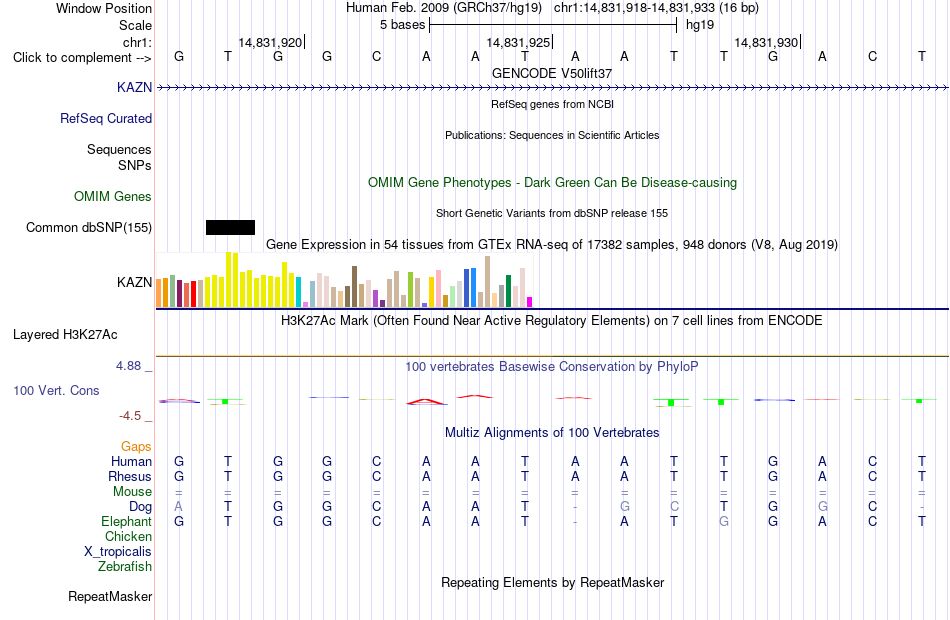This screenshot has width=950, height=620.
Task: Click the hg19 label beside the scale bar
Action: click(700, 25)
